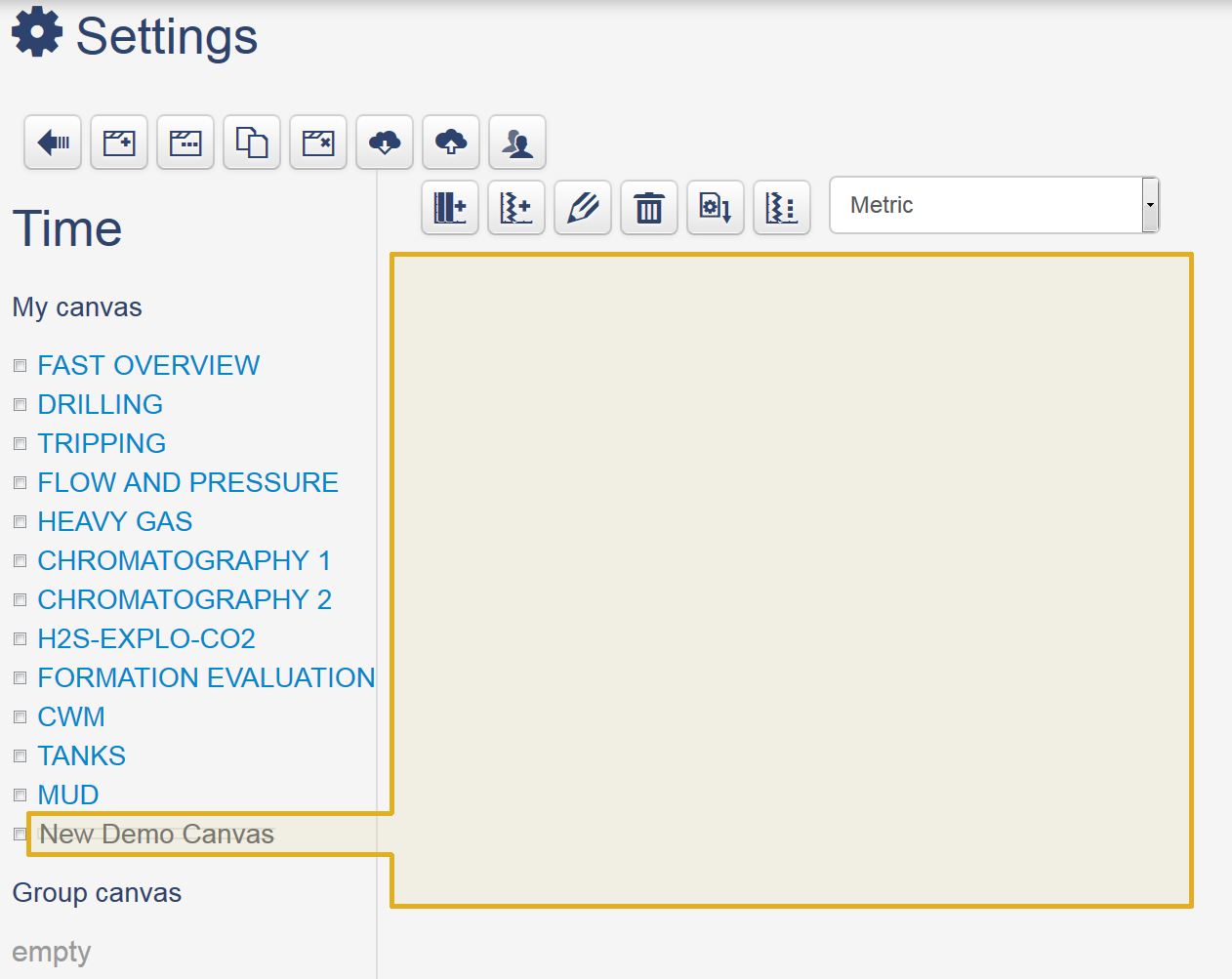The height and width of the screenshot is (979, 1232).
Task: Click the cloud upload icon
Action: click(x=450, y=142)
